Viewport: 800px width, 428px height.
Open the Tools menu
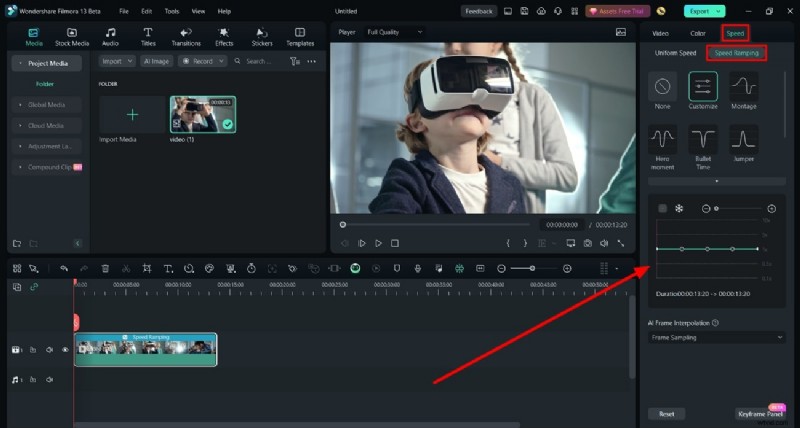172,11
